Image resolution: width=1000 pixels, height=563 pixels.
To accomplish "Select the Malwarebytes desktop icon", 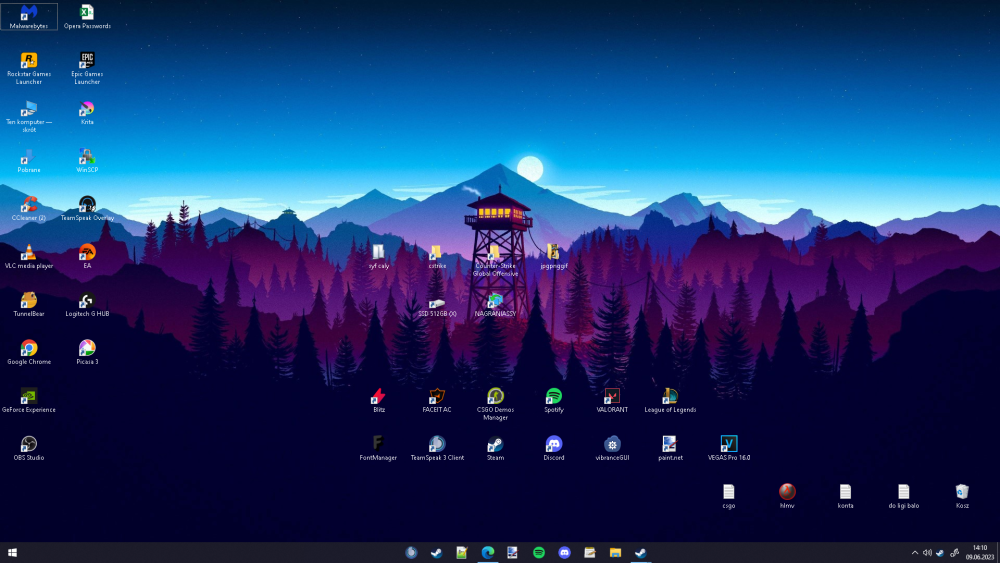I will pos(29,17).
